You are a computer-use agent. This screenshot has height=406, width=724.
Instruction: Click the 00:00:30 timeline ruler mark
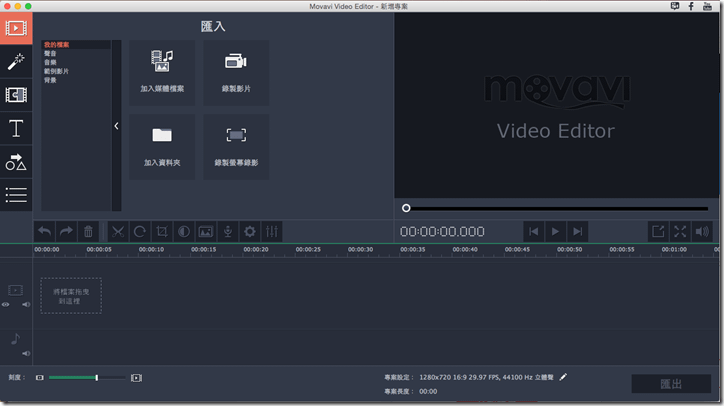[361, 249]
